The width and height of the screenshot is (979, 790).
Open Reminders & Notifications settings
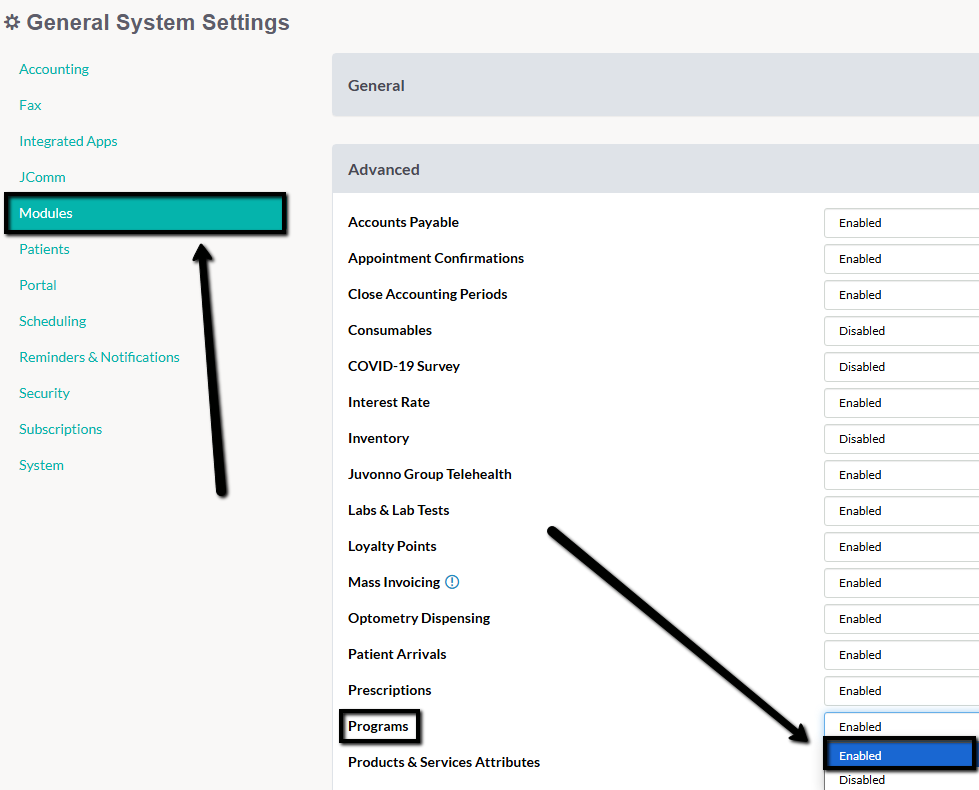pos(99,357)
